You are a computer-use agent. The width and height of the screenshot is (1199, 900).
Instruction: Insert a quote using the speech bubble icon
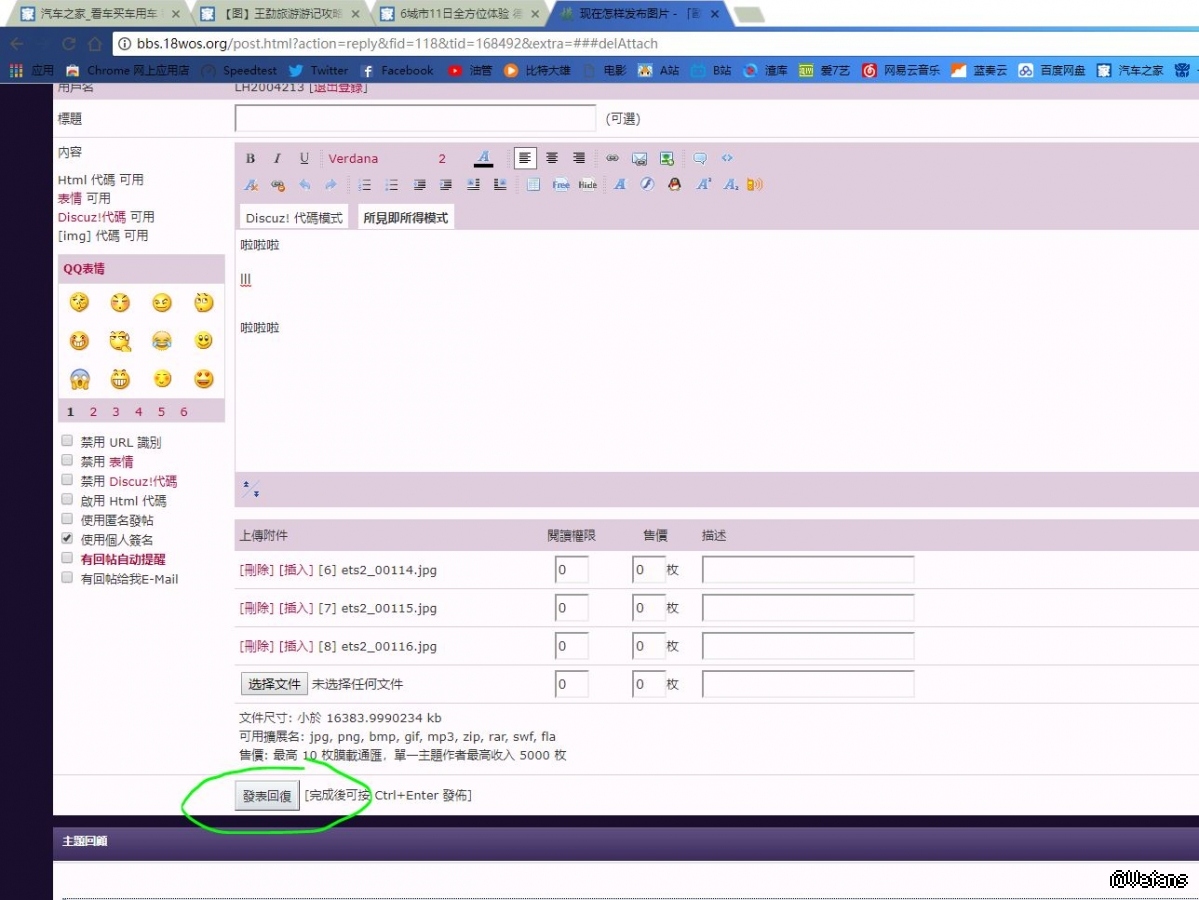click(700, 159)
